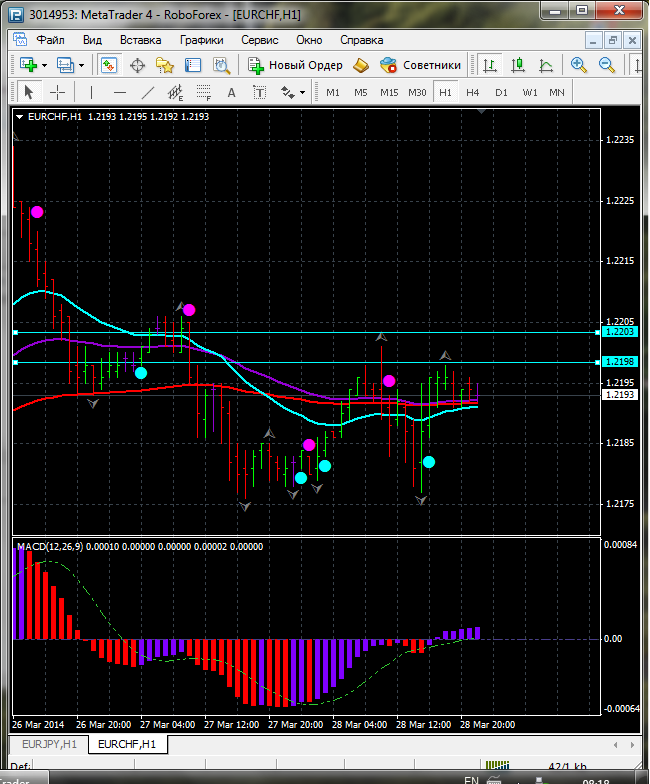This screenshot has height=784, width=650.
Task: Click the zoom in magnifier icon
Action: [578, 65]
